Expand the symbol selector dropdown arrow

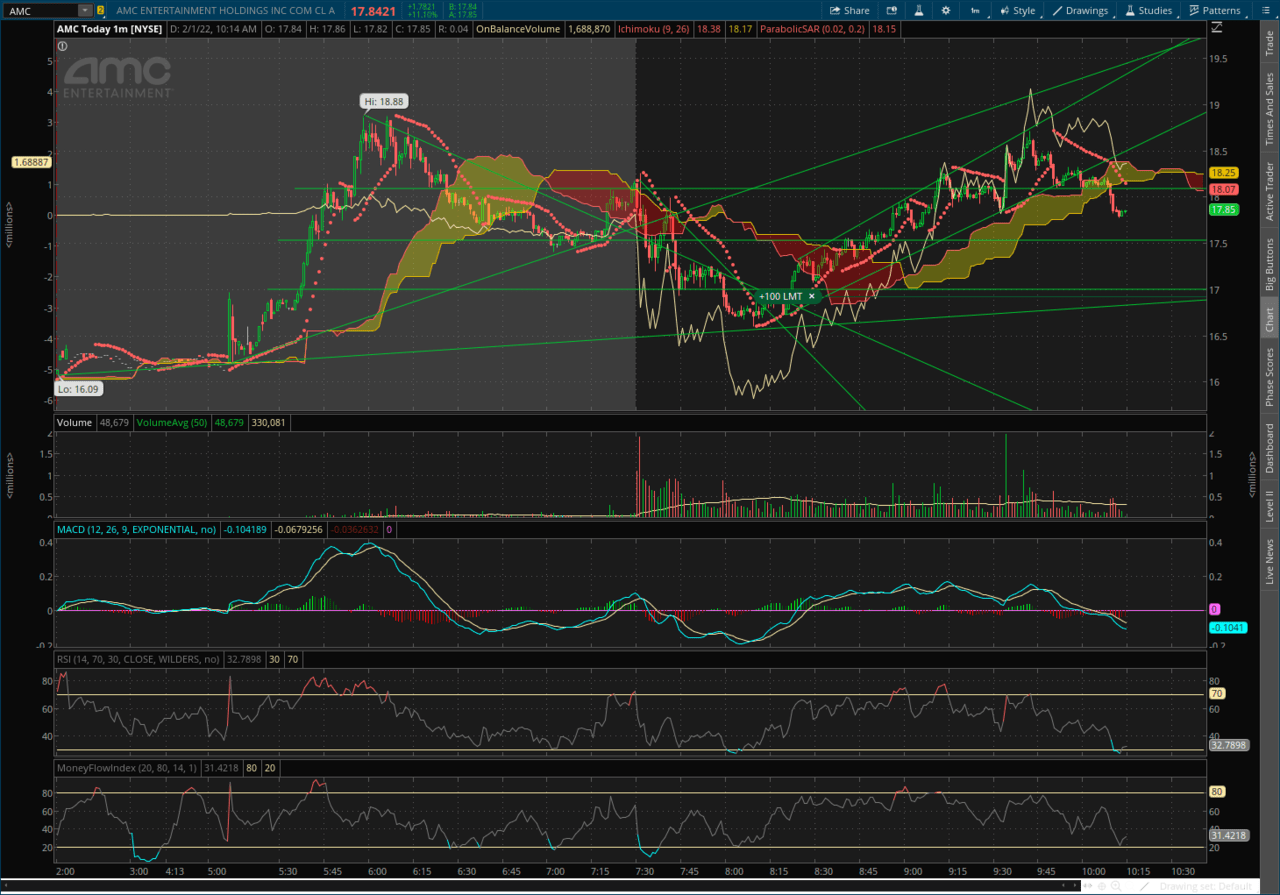coord(85,10)
